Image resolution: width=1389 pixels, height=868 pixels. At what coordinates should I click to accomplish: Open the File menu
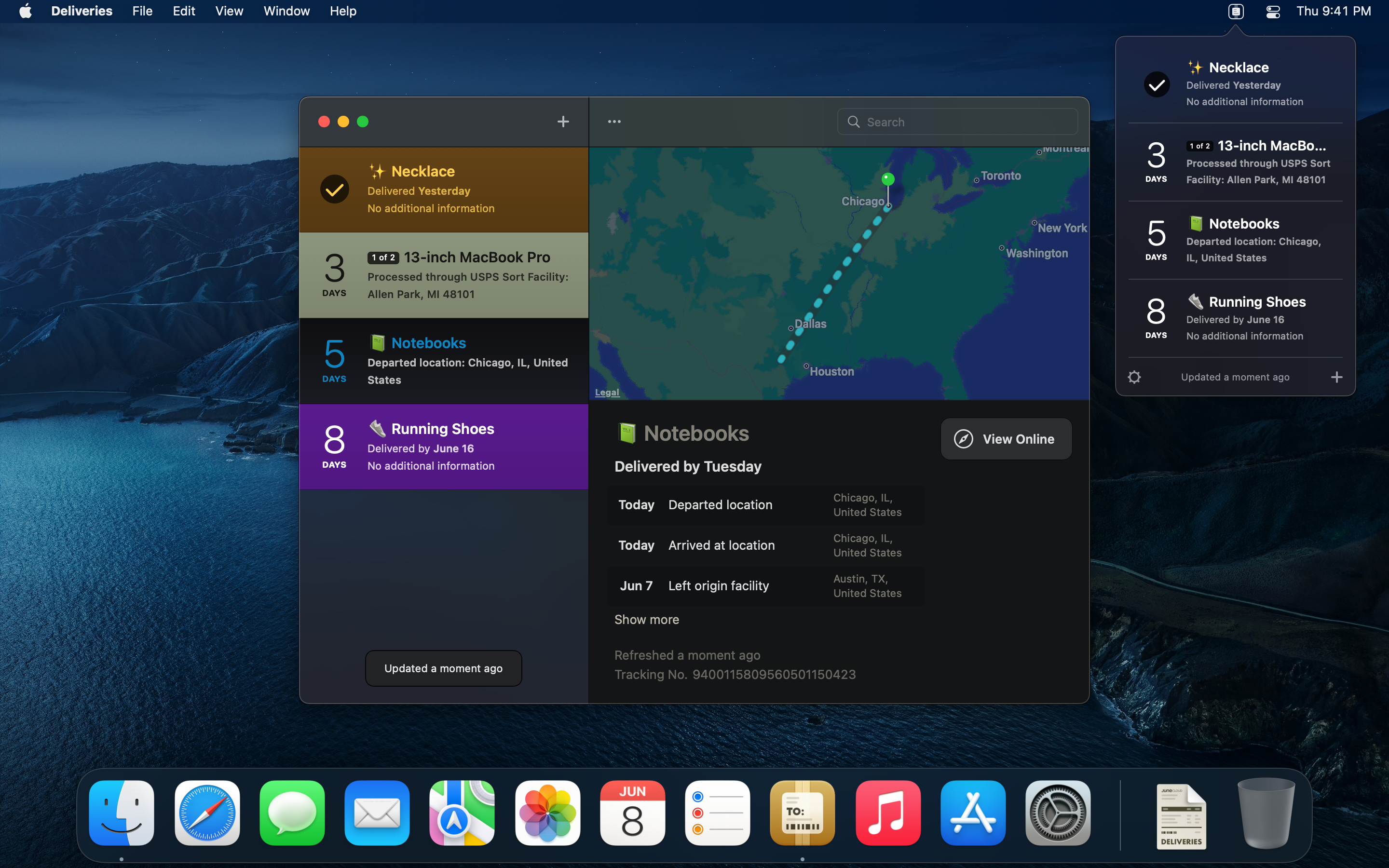[x=142, y=11]
